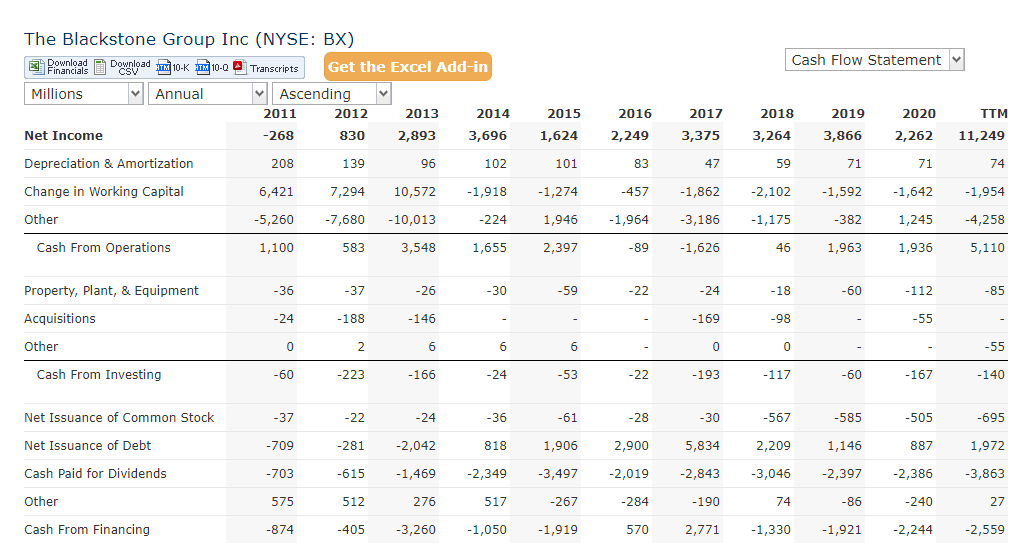Click 2020 PP&E value -112
Image resolution: width=1033 pixels, height=556 pixels.
[920, 291]
